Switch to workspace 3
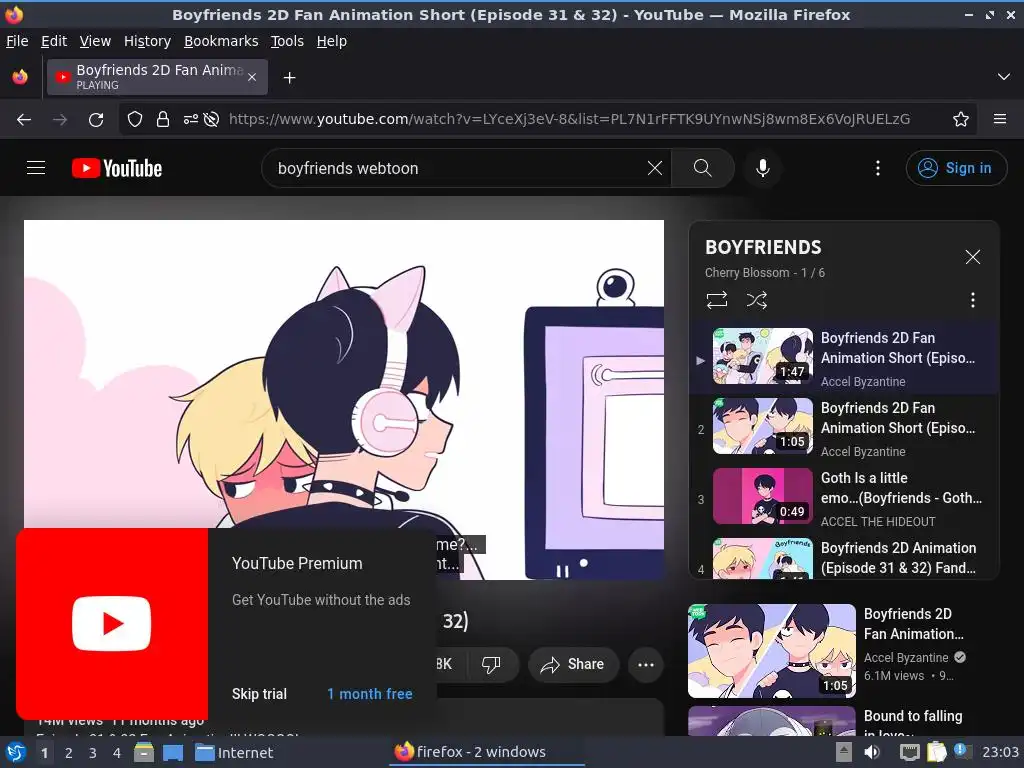This screenshot has width=1024, height=768. pos(93,753)
